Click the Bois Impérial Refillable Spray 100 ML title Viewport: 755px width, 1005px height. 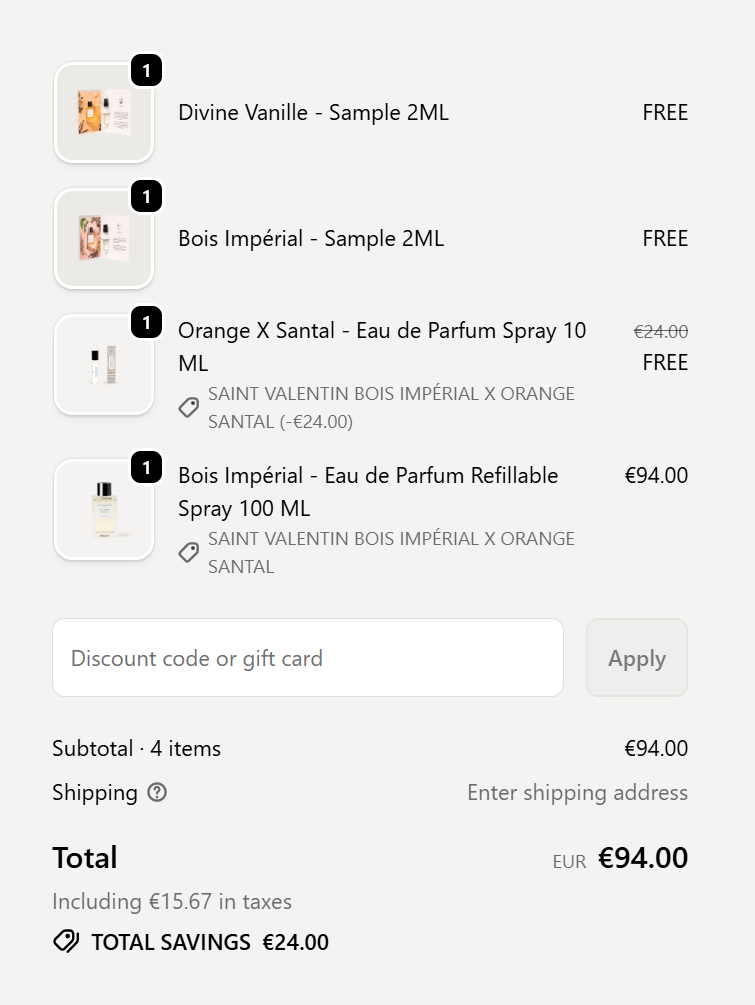(368, 491)
